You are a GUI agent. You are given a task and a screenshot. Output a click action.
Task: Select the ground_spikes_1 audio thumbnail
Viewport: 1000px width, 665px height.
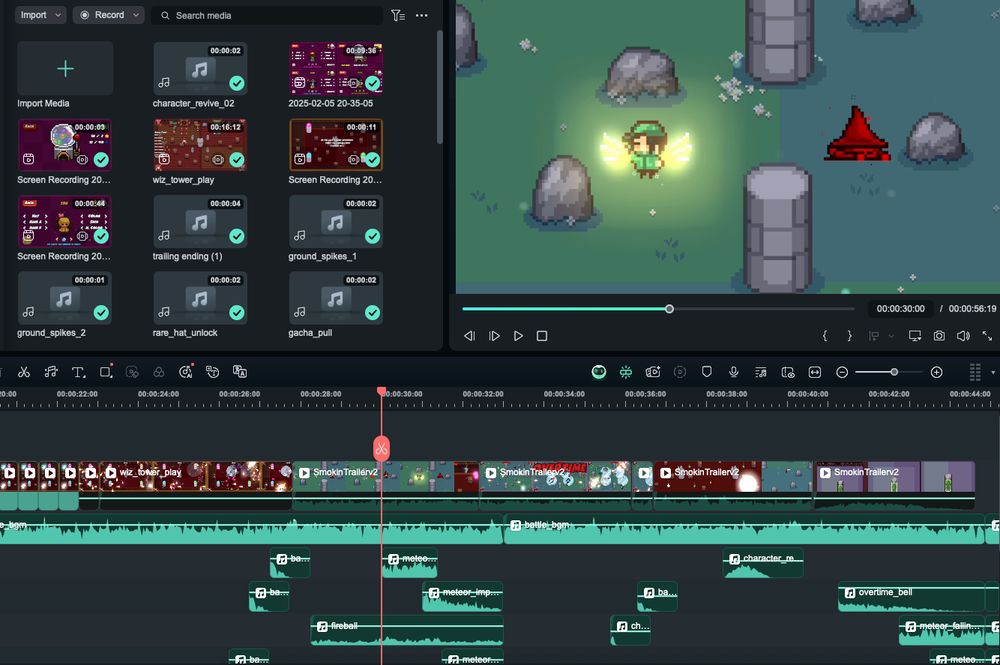click(335, 221)
